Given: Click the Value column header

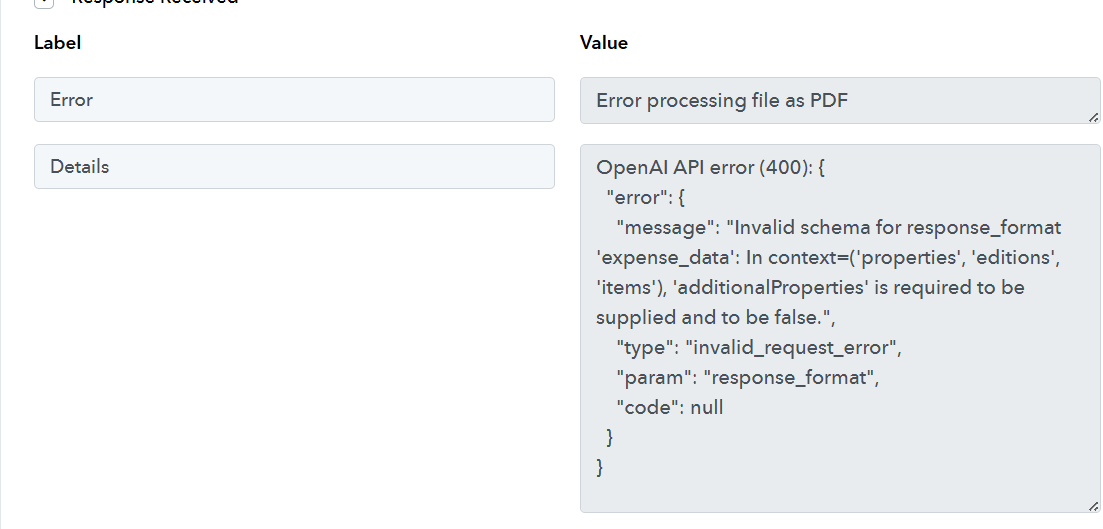Looking at the screenshot, I should (604, 43).
